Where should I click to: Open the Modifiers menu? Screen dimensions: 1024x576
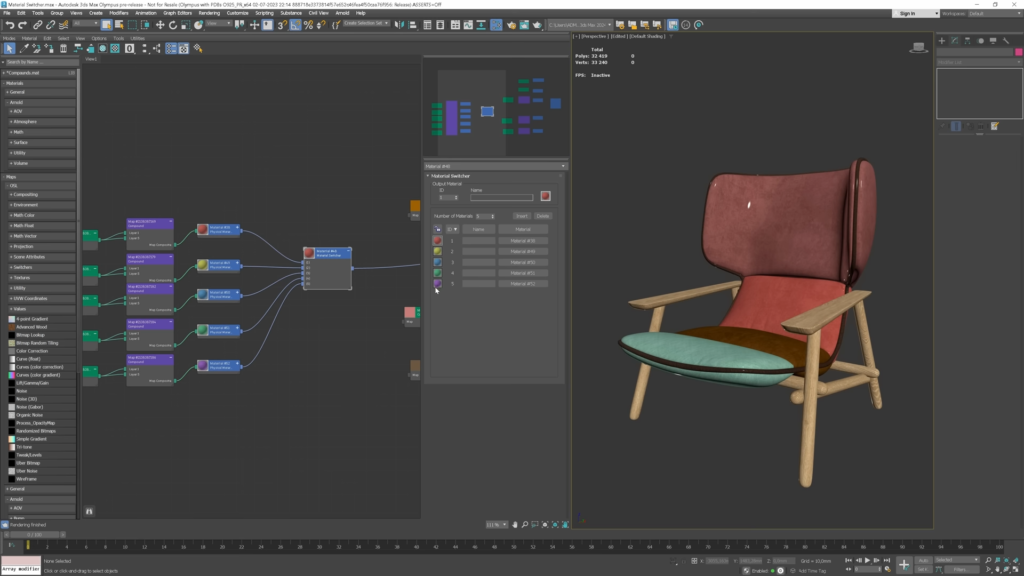pyautogui.click(x=119, y=13)
